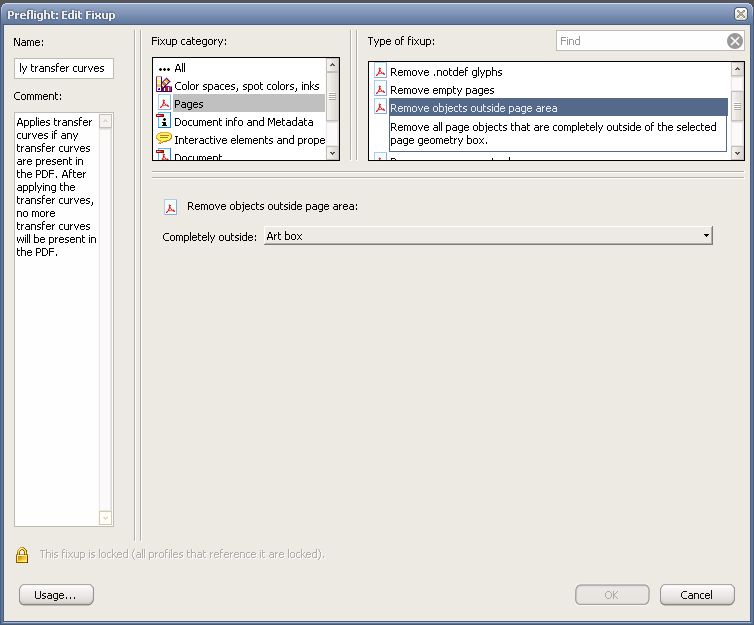Clear the Find field with X icon
This screenshot has height=625, width=754.
pos(734,41)
